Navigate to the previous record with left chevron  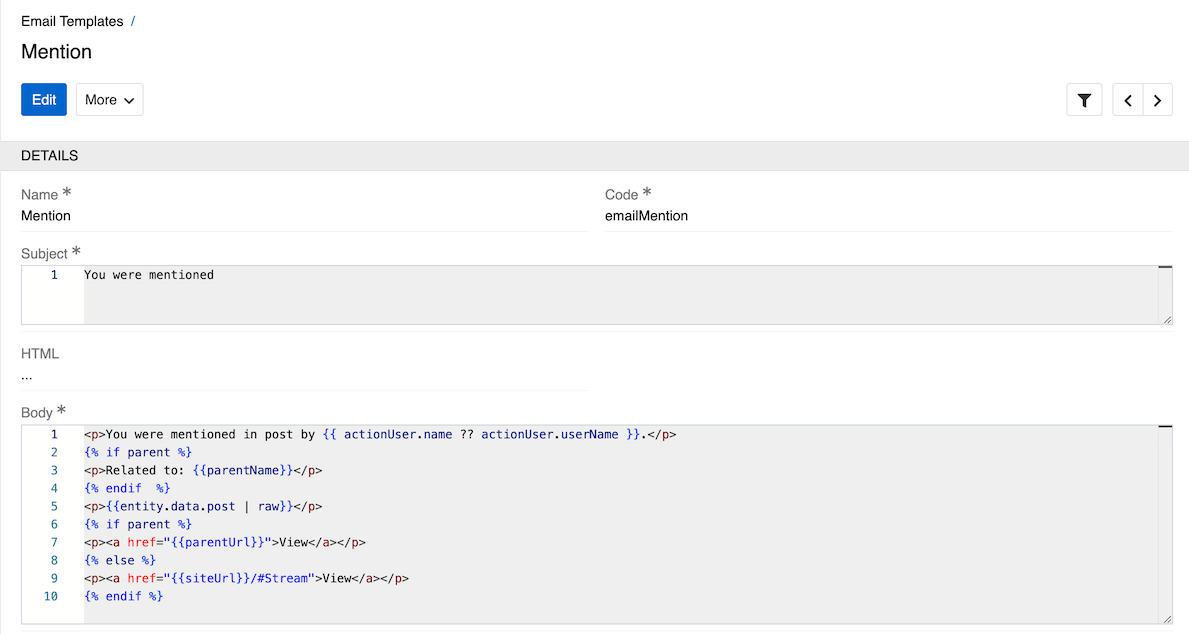click(x=1127, y=99)
